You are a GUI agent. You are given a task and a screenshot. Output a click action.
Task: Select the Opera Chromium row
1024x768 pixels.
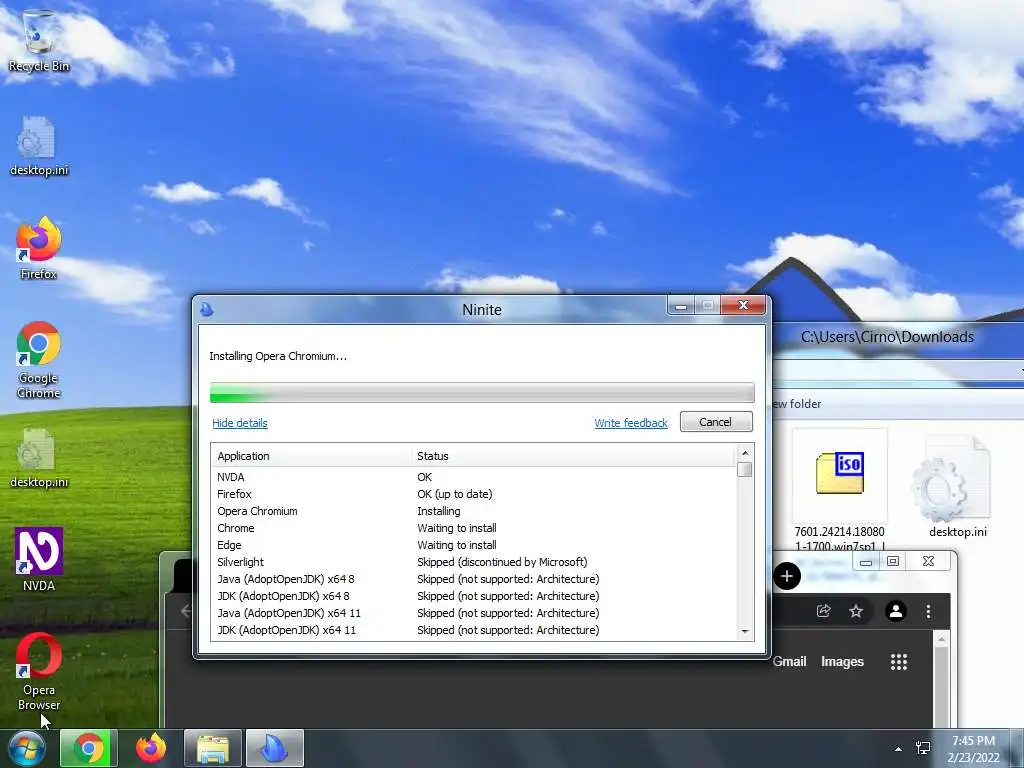coord(473,511)
